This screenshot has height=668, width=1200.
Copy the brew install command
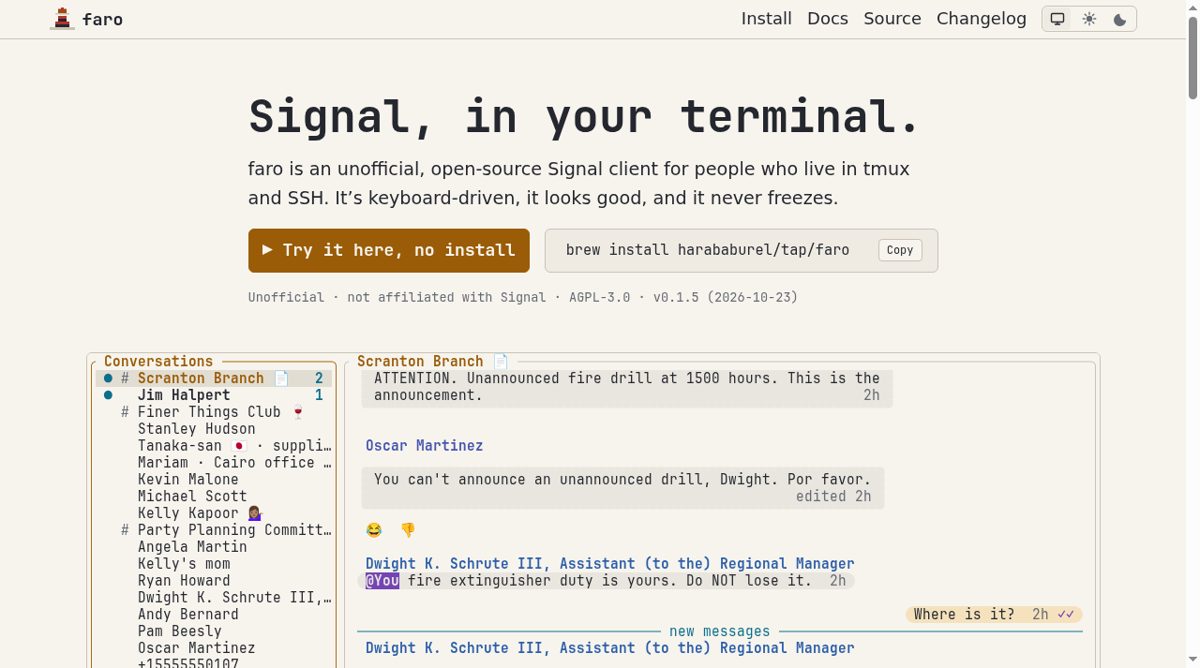pyautogui.click(x=900, y=250)
